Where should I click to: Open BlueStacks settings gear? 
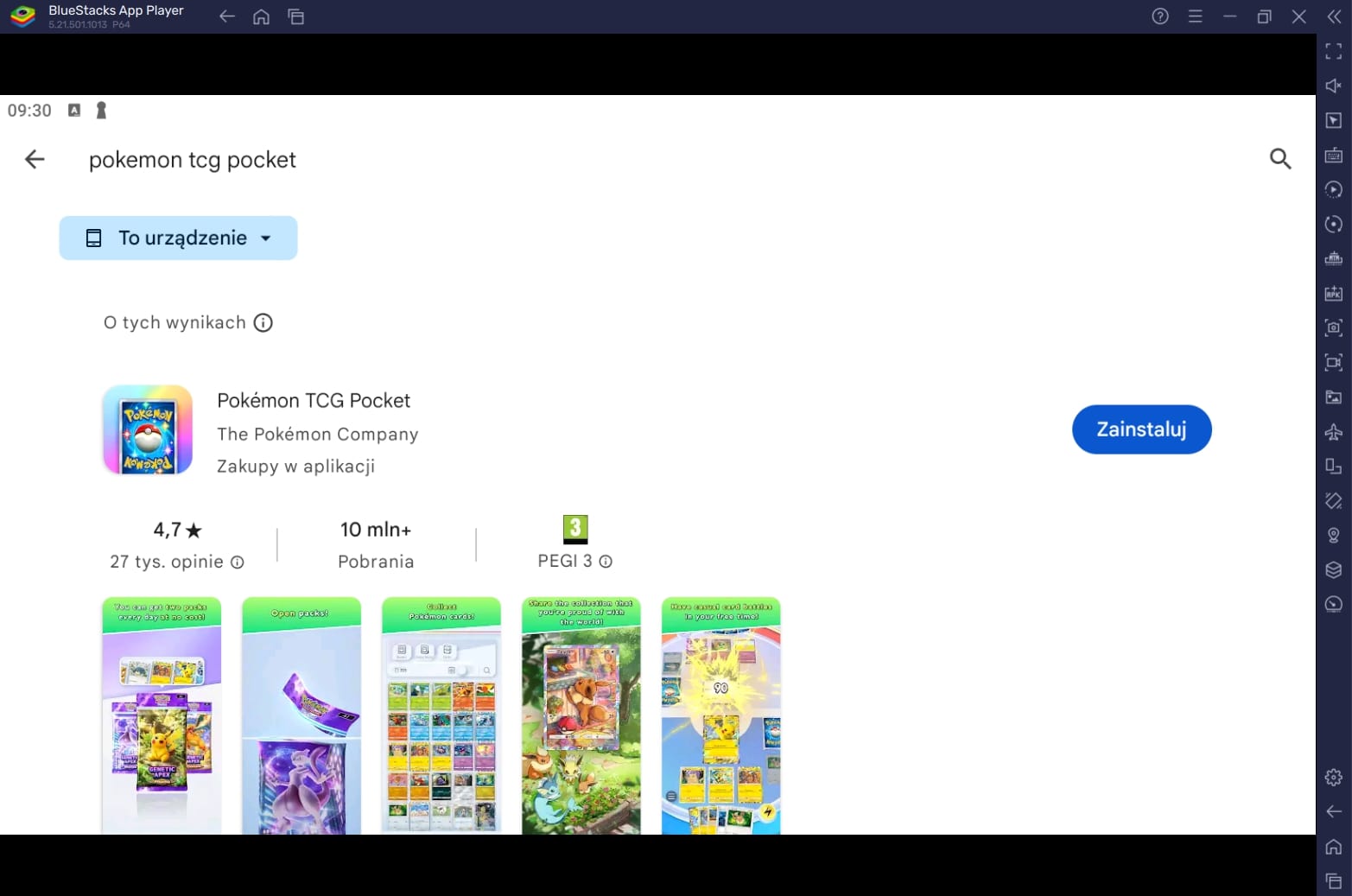tap(1334, 778)
